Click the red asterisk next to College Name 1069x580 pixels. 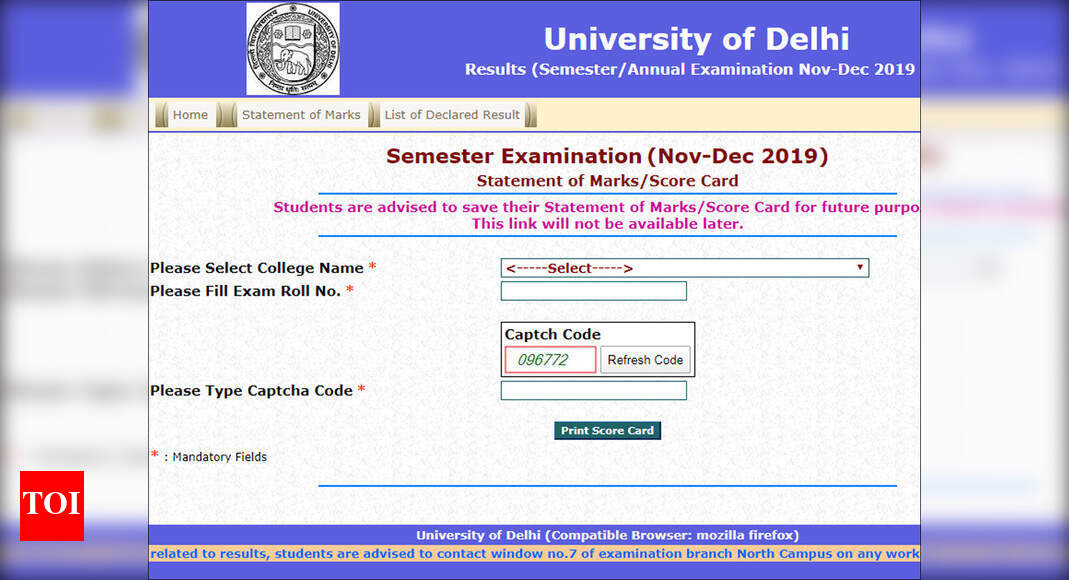click(374, 265)
